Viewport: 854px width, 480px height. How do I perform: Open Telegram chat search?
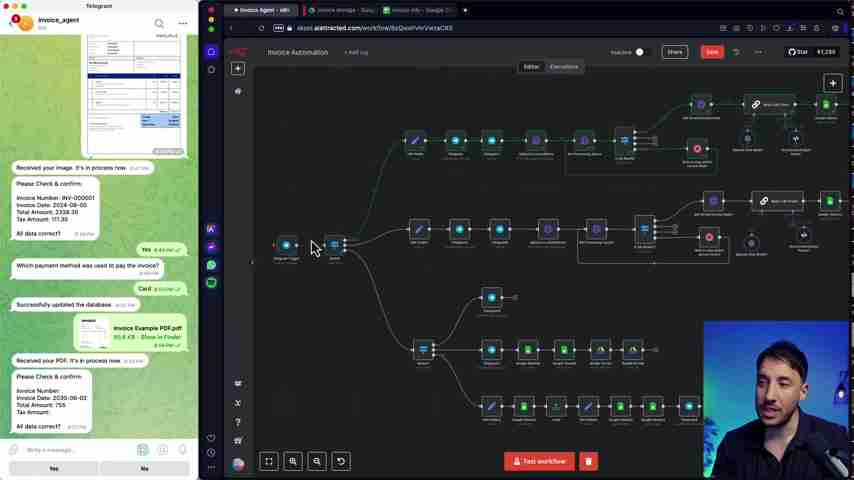pyautogui.click(x=159, y=23)
